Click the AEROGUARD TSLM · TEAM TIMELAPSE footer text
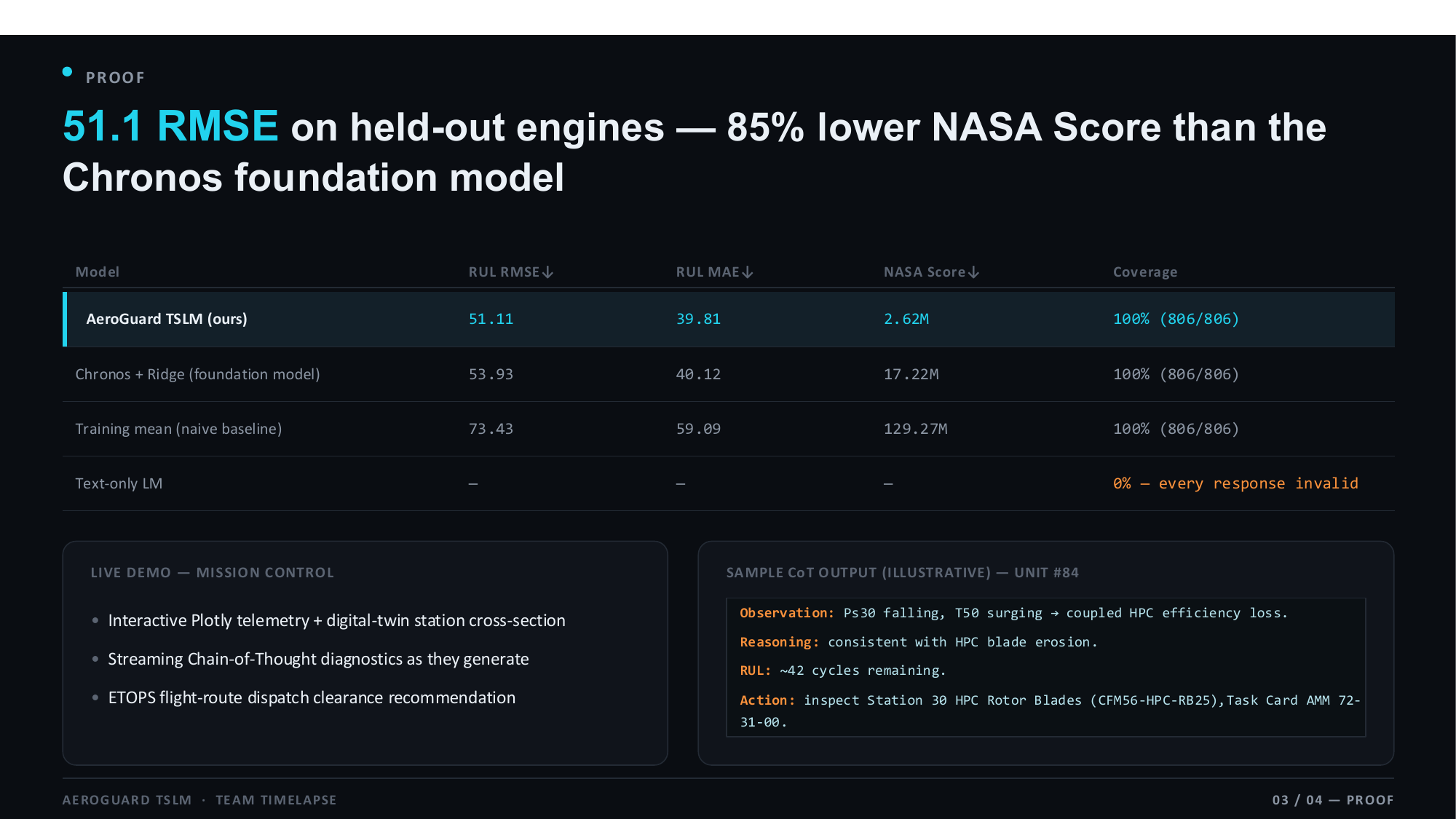Screen dimensions: 1456x819 tap(199, 800)
